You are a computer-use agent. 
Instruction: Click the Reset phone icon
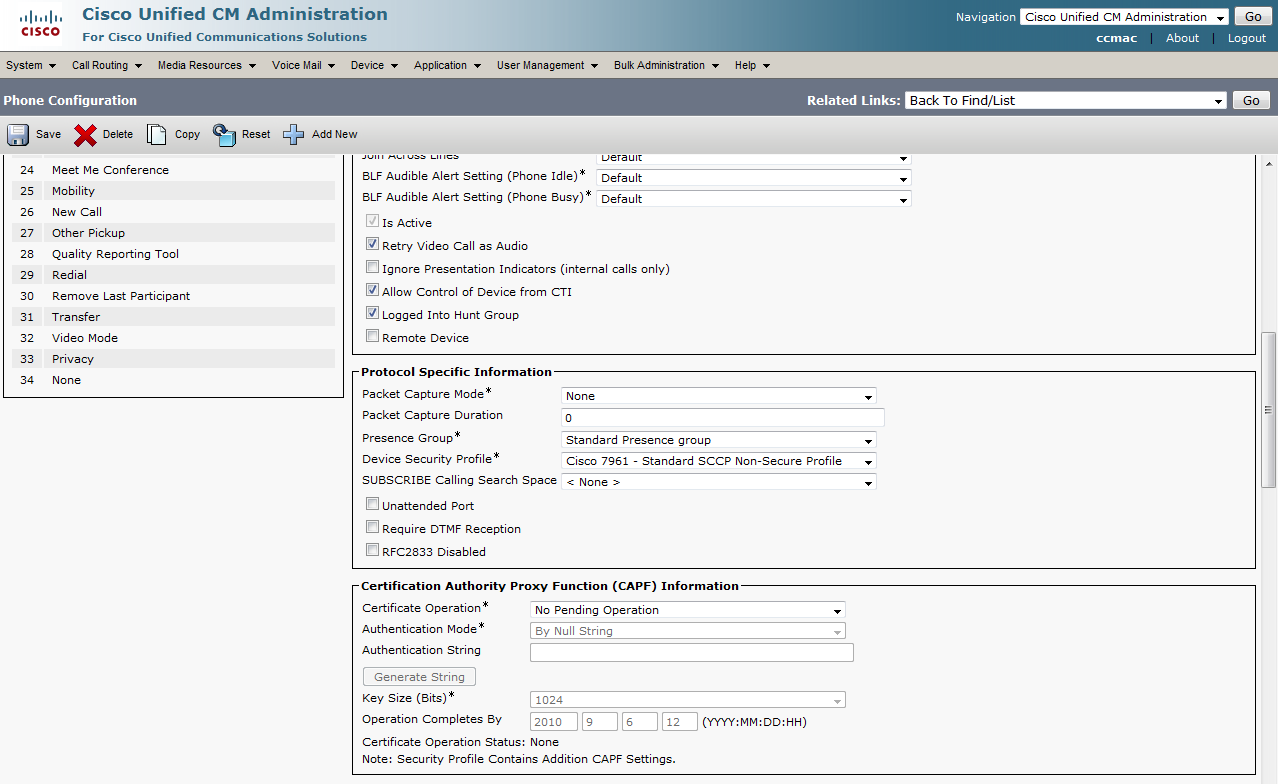pos(224,135)
